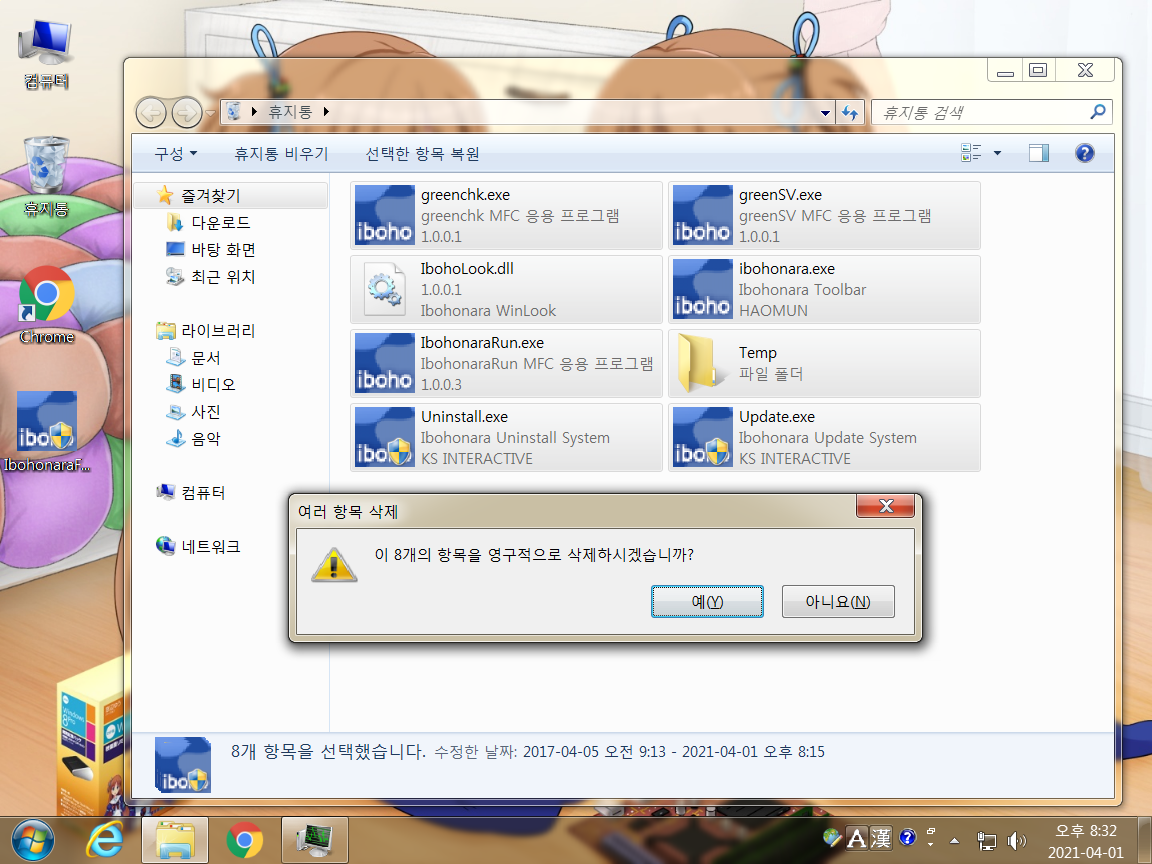The height and width of the screenshot is (864, 1152).
Task: Select ibohonara.exe file icon
Action: click(x=702, y=289)
